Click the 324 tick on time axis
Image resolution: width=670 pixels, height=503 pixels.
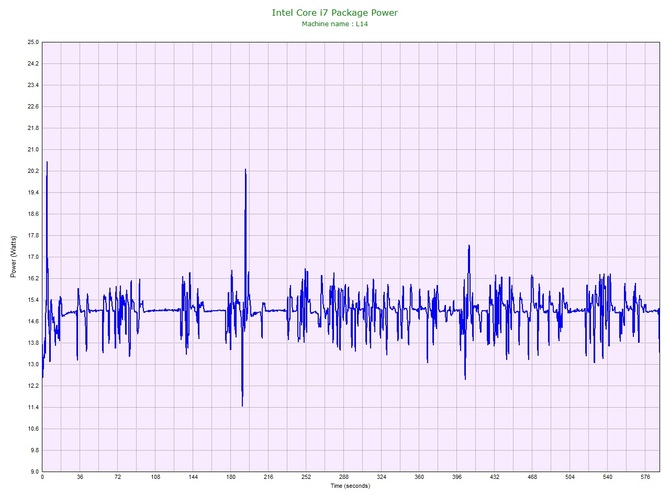tap(382, 477)
